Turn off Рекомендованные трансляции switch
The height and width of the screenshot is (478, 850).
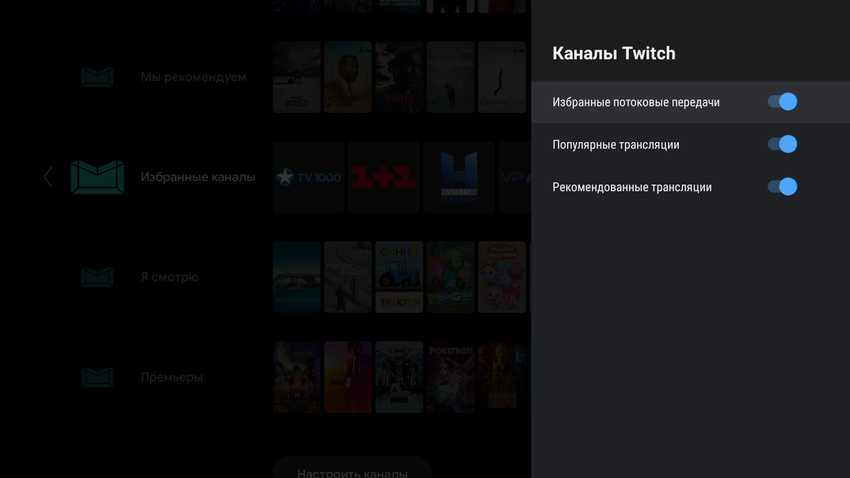[782, 187]
